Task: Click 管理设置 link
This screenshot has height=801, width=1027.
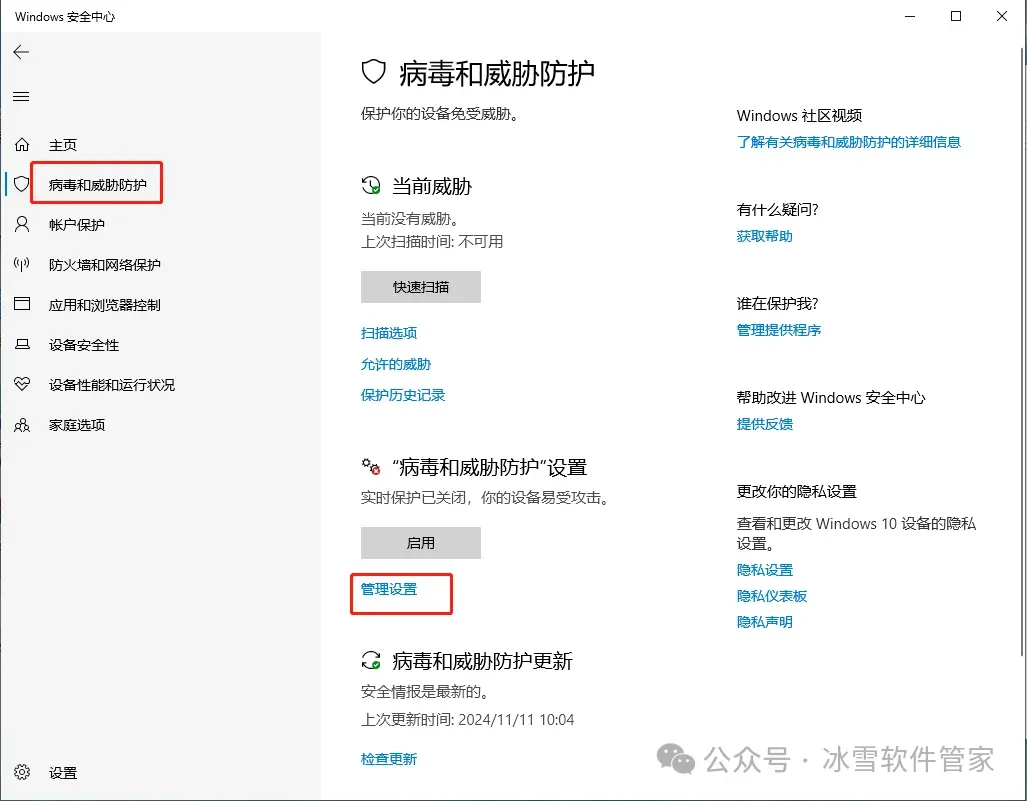Action: pyautogui.click(x=389, y=589)
